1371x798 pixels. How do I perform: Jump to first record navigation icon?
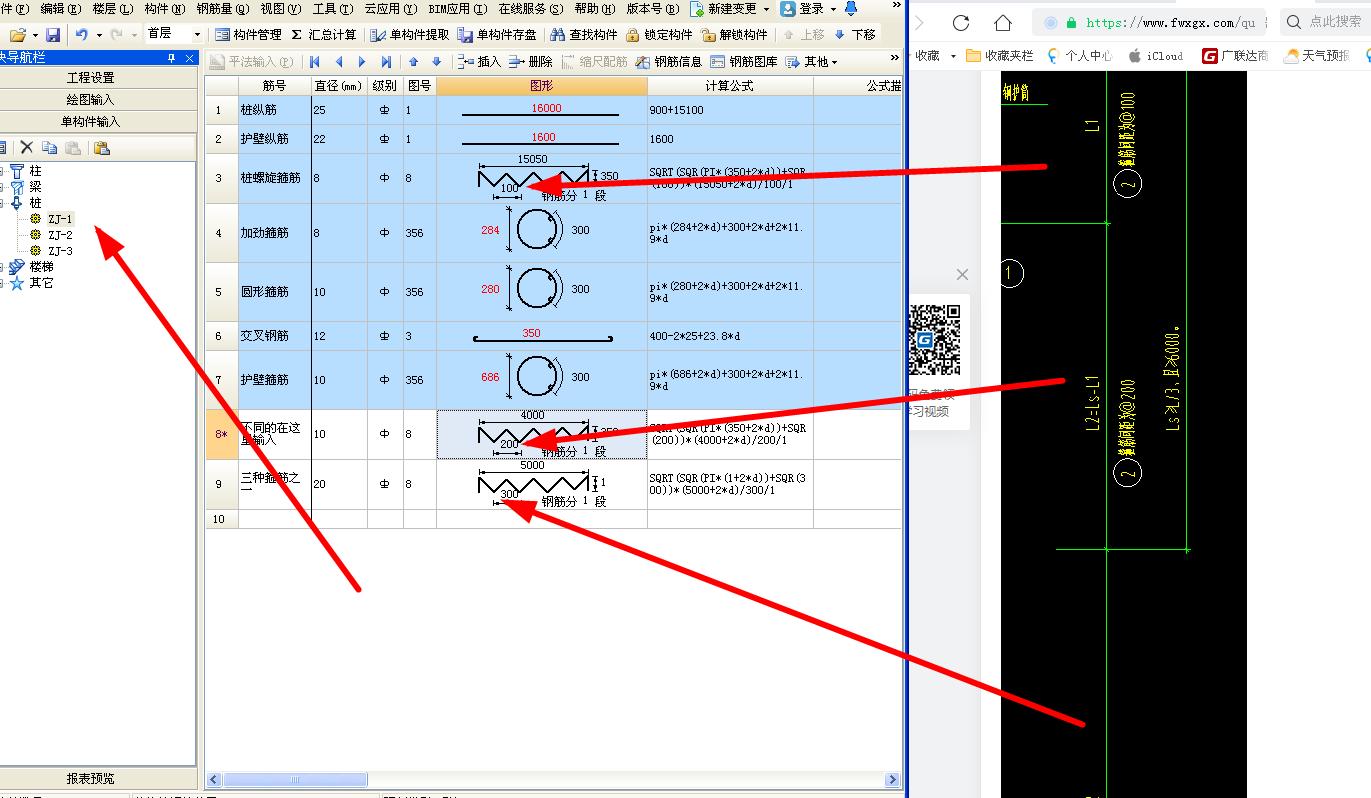coord(315,62)
